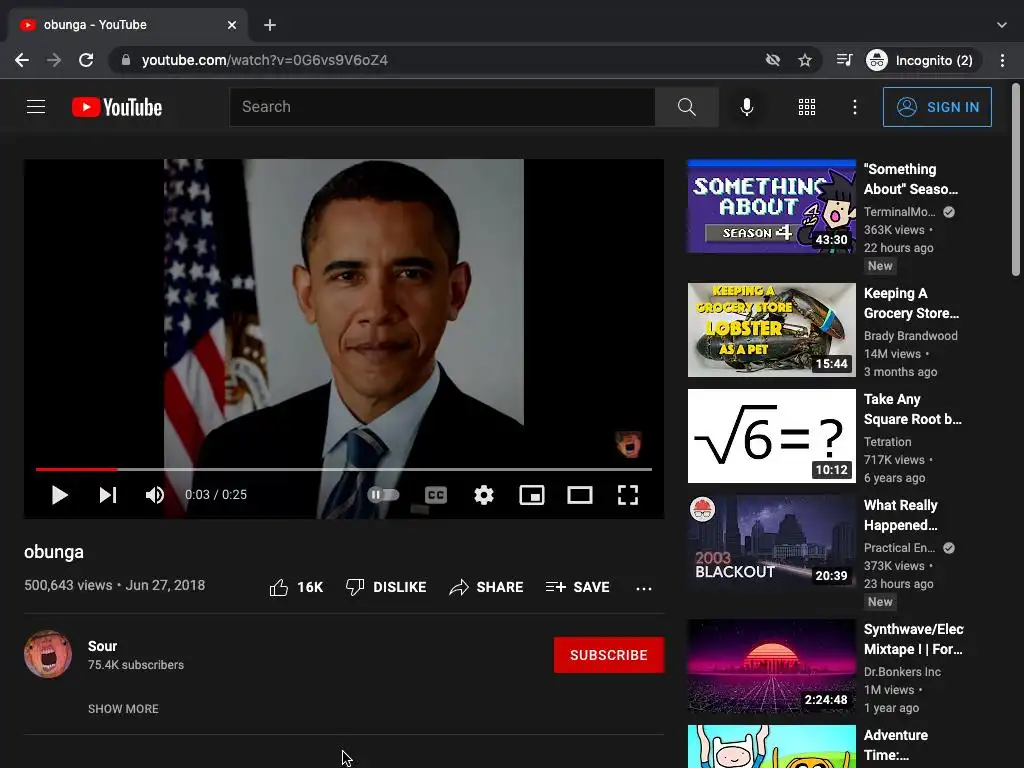Screen dimensions: 1024x768
Task: Open the player settings gear
Action: click(x=484, y=495)
